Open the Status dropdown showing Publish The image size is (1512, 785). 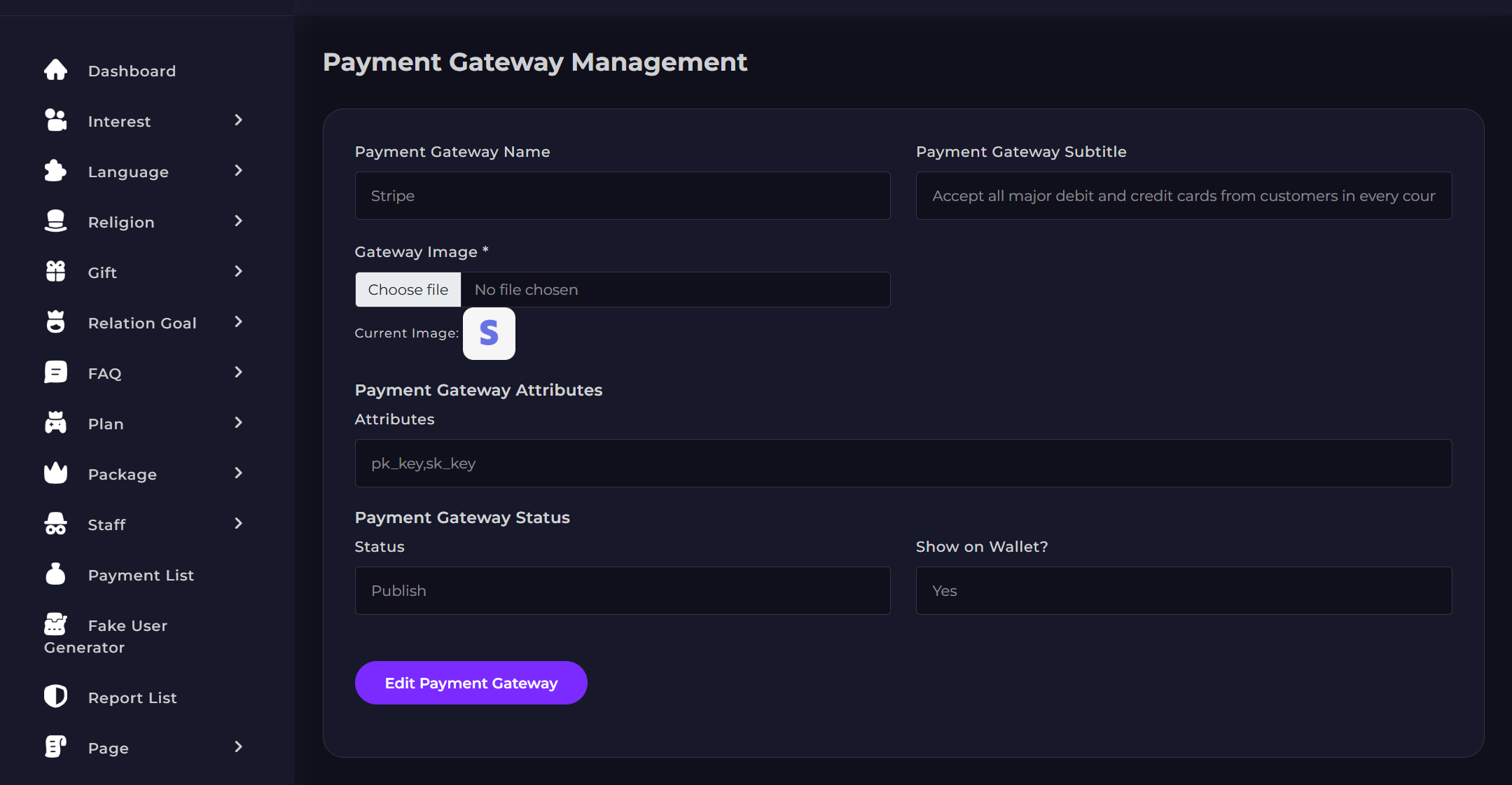[x=623, y=590]
